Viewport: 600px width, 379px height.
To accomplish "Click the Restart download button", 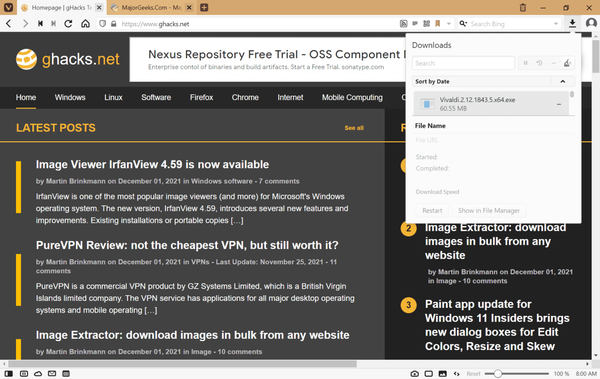I will pyautogui.click(x=432, y=211).
